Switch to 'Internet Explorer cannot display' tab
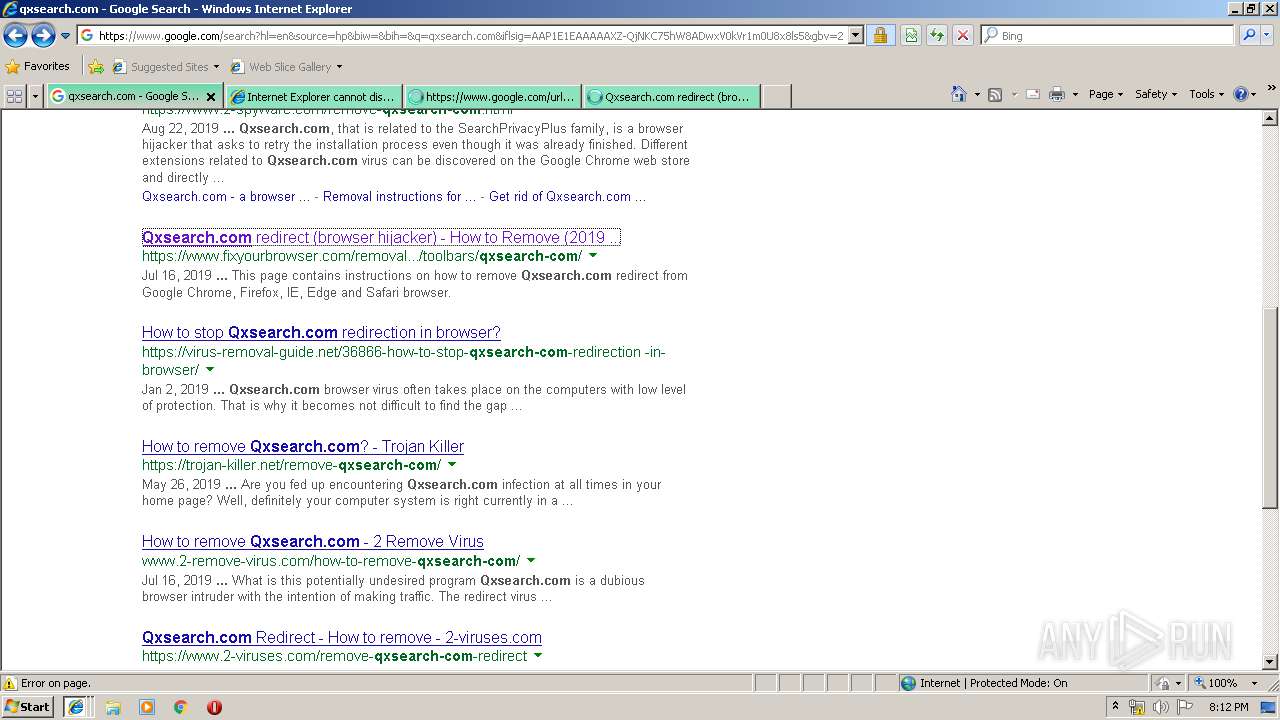Screen dimensions: 1280x720 pyautogui.click(x=313, y=96)
